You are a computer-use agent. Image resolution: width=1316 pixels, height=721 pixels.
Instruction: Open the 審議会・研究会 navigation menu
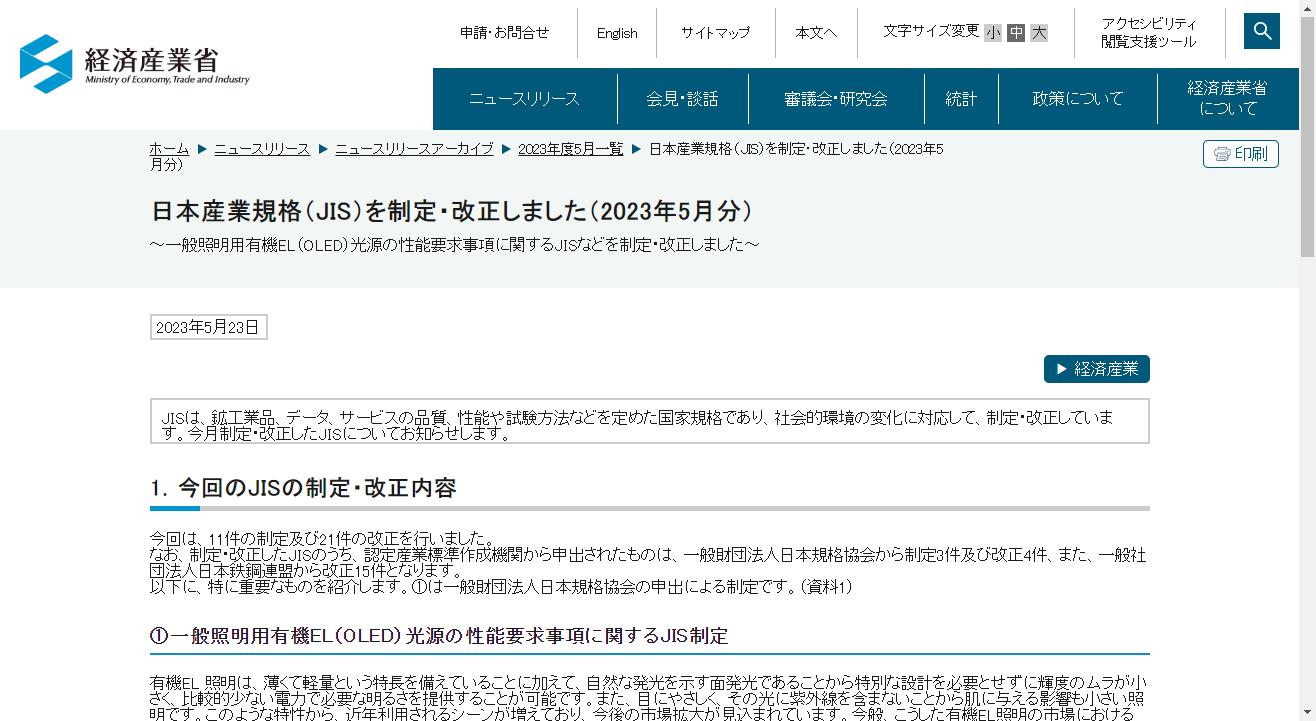(835, 98)
